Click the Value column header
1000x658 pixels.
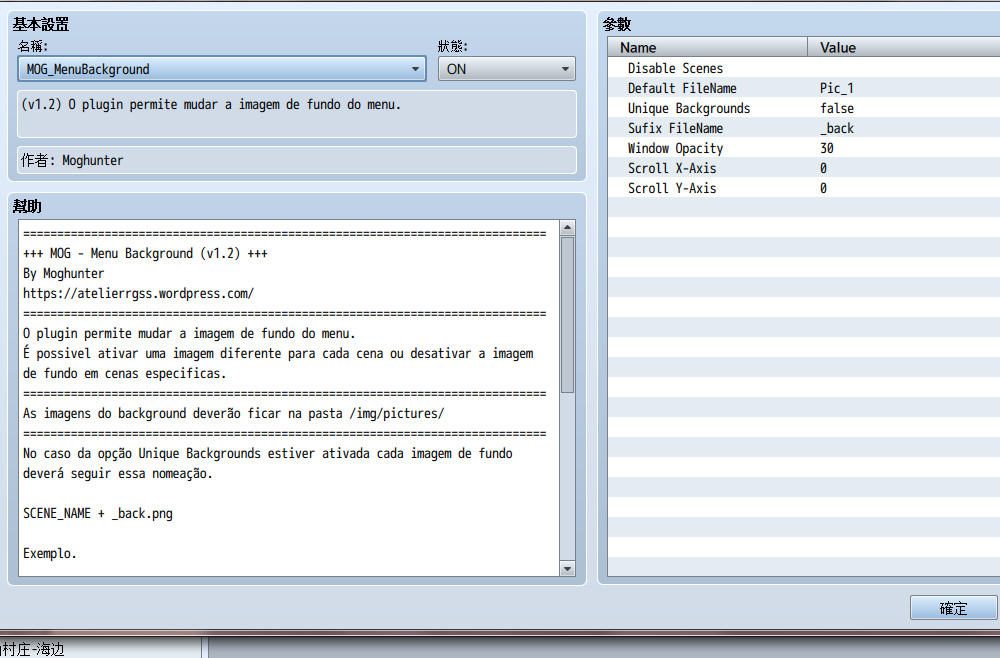[x=904, y=47]
